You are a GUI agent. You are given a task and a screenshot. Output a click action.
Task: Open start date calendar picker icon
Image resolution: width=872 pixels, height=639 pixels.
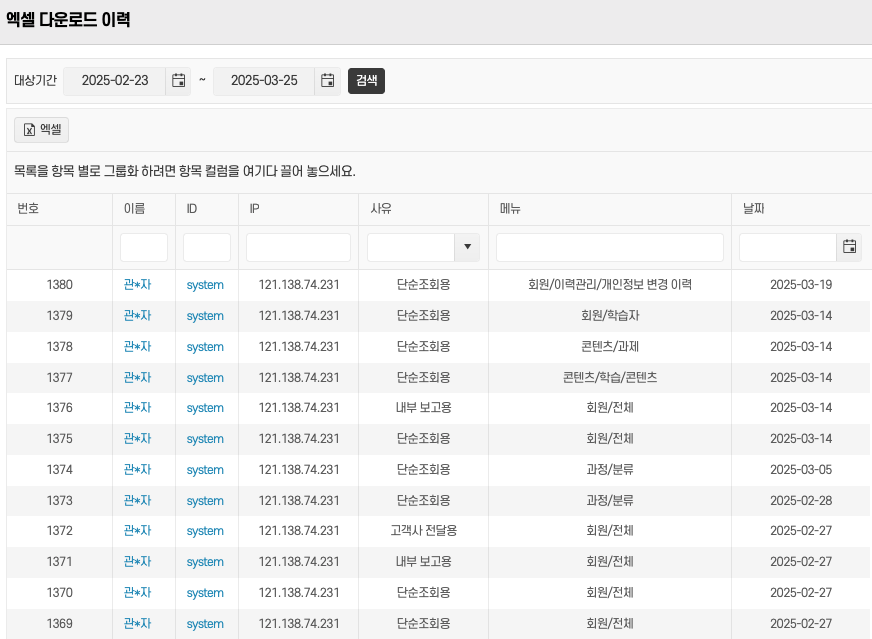click(178, 81)
